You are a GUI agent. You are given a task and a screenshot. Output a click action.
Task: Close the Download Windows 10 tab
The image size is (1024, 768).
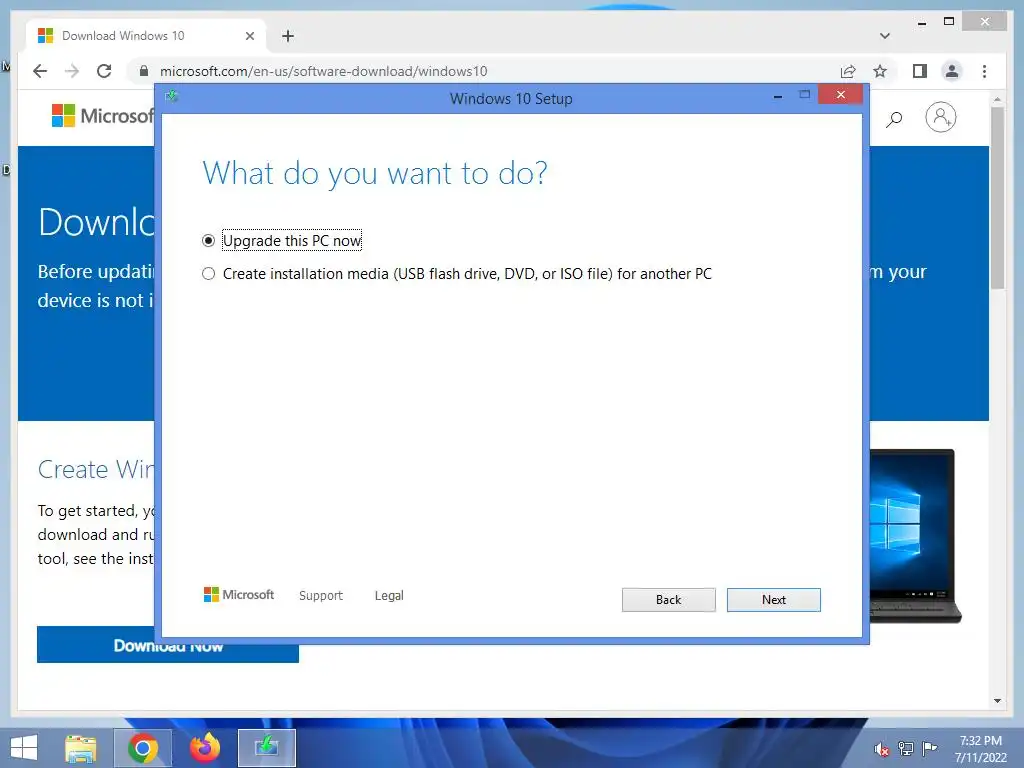[x=249, y=36]
